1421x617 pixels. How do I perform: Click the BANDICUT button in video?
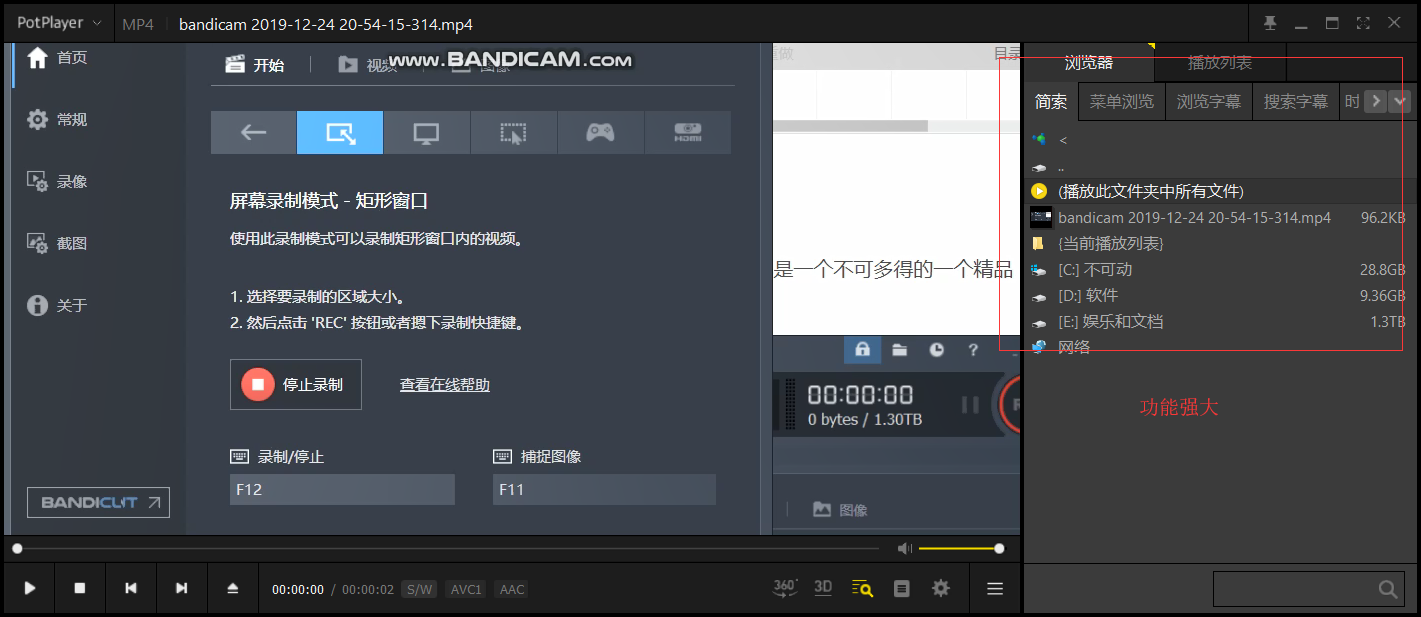point(99,503)
